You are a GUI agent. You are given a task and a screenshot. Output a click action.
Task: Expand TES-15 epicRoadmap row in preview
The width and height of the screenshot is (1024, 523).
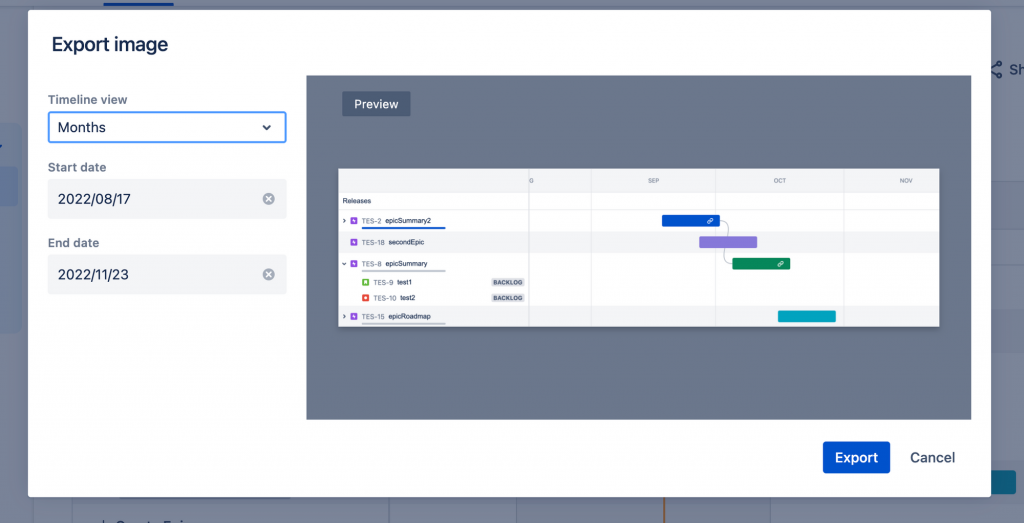point(344,317)
